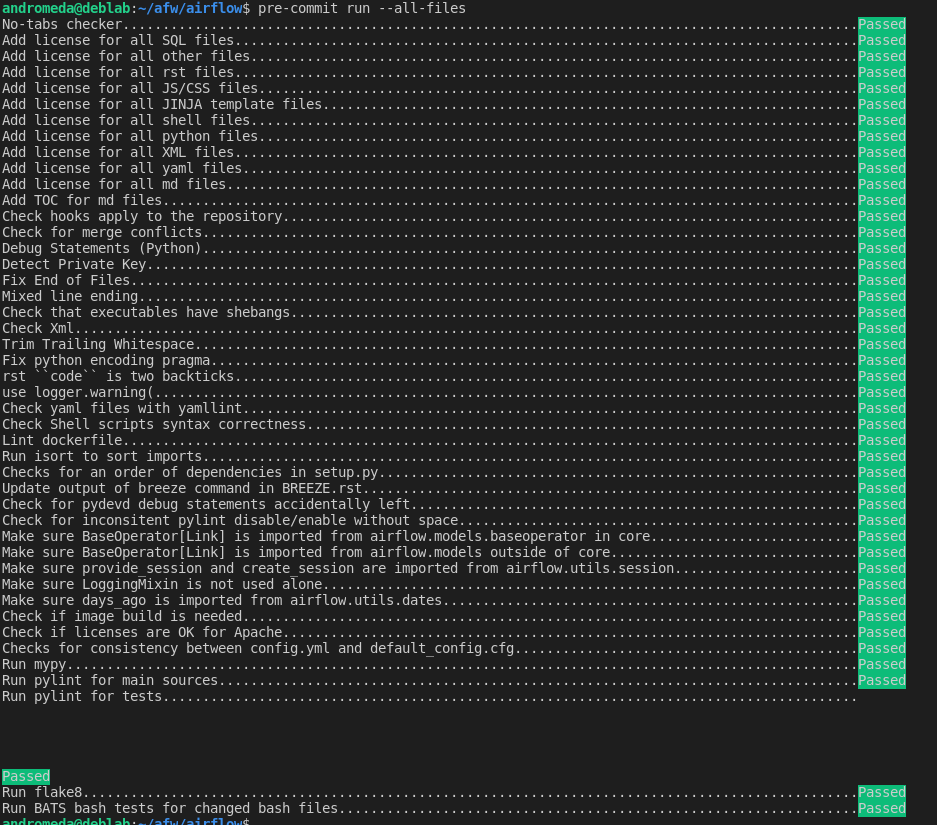Viewport: 937px width, 825px height.
Task: Click 'Passed' status on the Run flake8 row
Action: (x=882, y=793)
